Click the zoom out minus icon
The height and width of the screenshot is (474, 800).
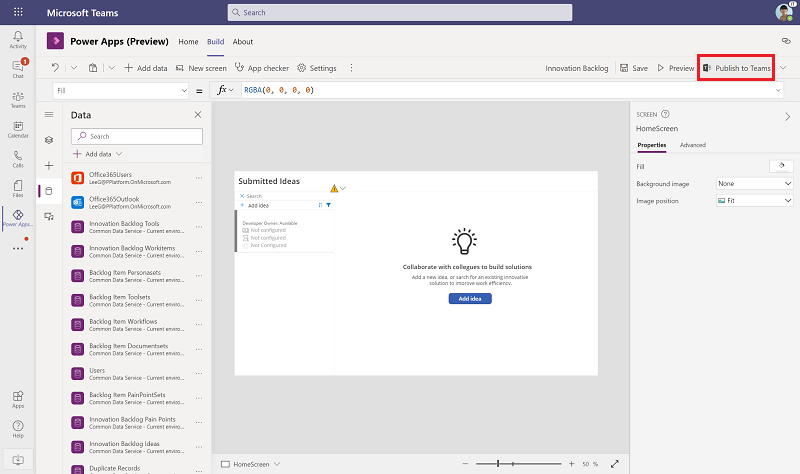(465, 464)
